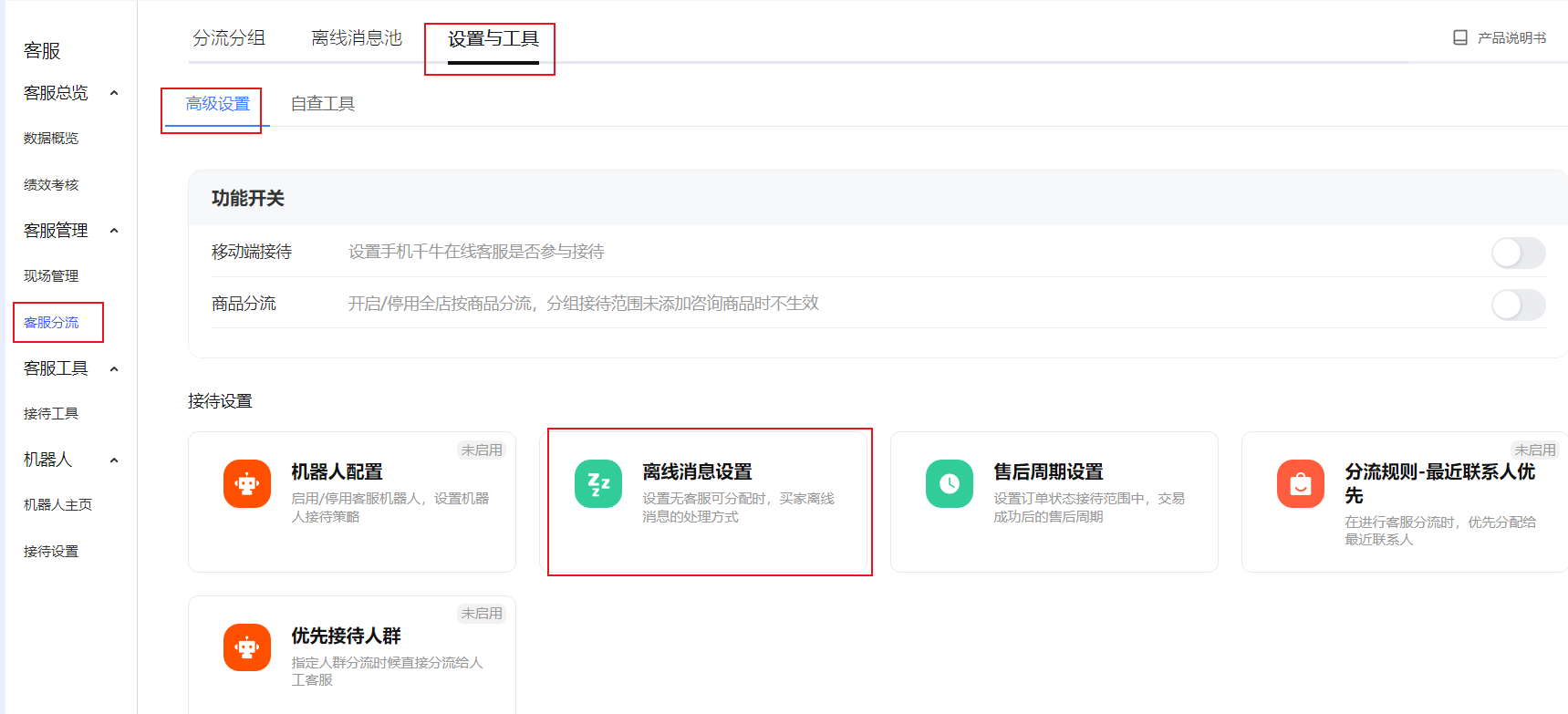Image resolution: width=1568 pixels, height=714 pixels.
Task: Go to 绩效考核 in the sidebar
Action: pyautogui.click(x=51, y=185)
